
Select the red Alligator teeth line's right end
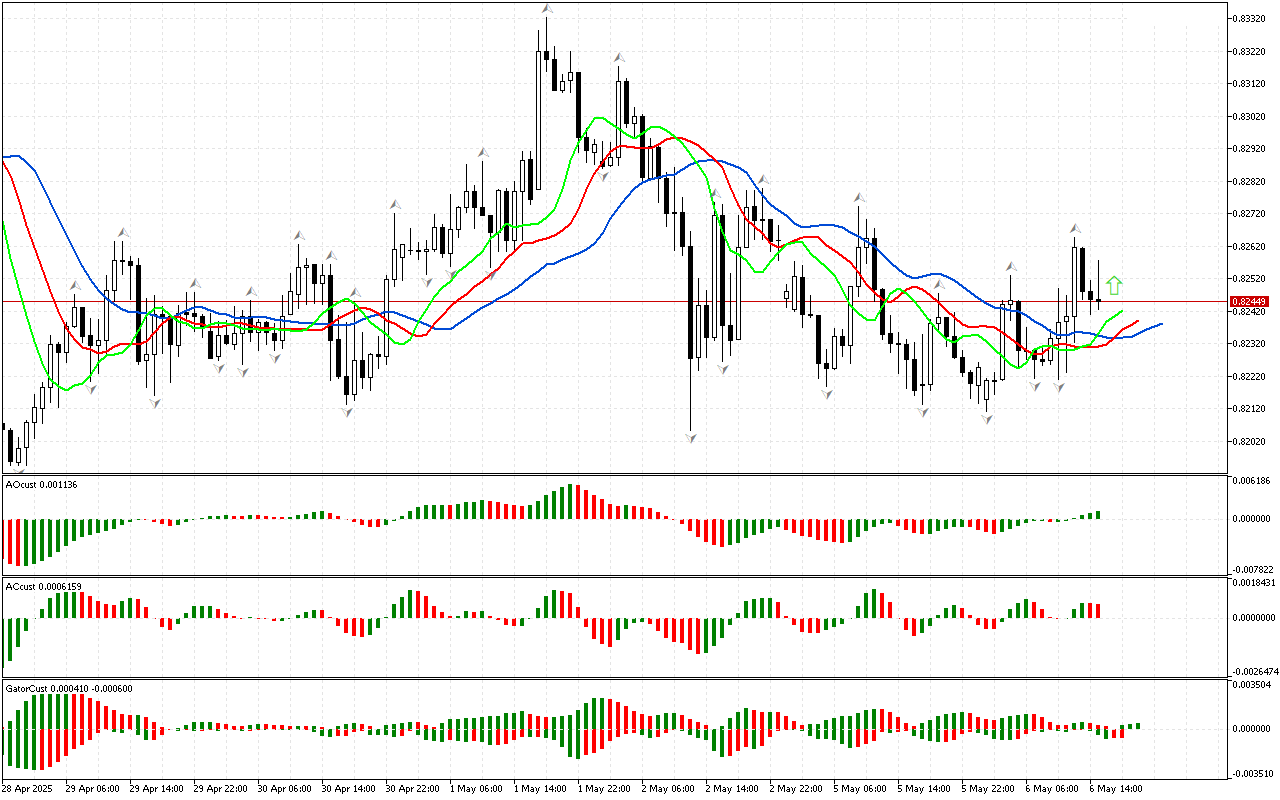click(x=1137, y=322)
